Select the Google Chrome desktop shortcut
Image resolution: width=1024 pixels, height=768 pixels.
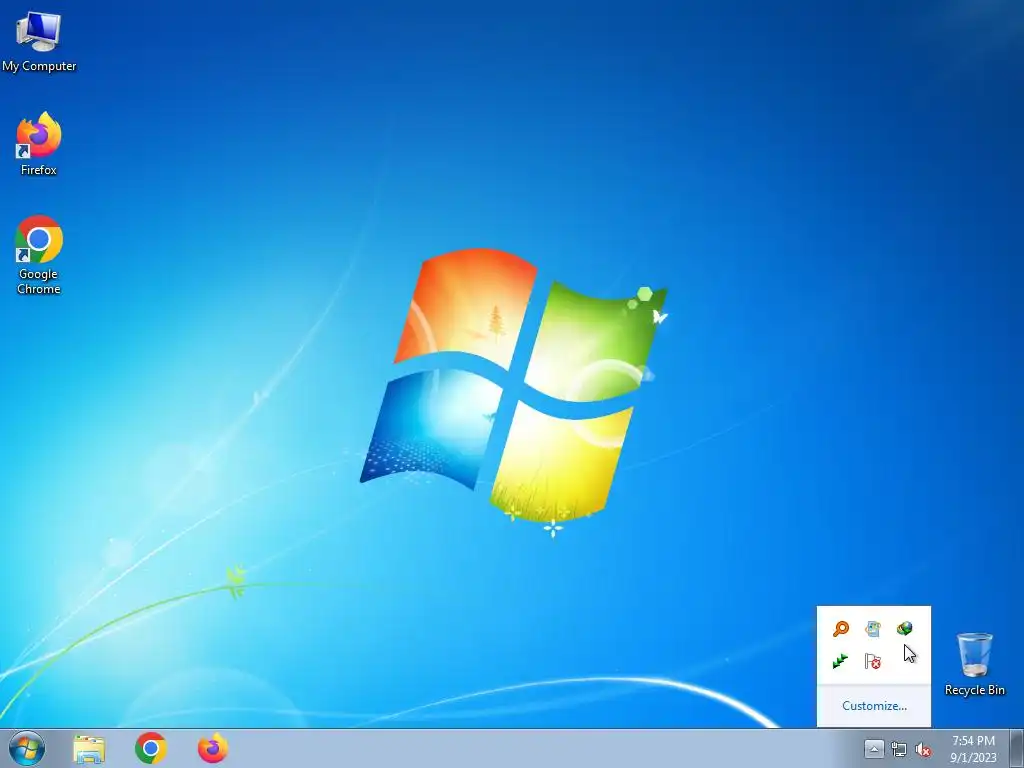pos(39,255)
